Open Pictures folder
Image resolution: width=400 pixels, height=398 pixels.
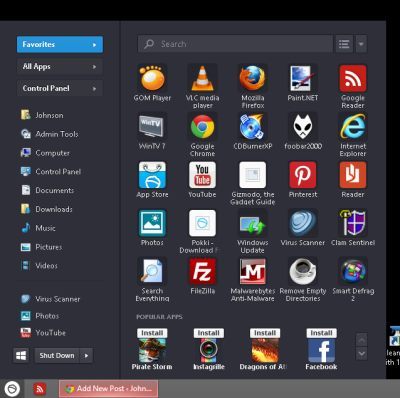(41, 247)
